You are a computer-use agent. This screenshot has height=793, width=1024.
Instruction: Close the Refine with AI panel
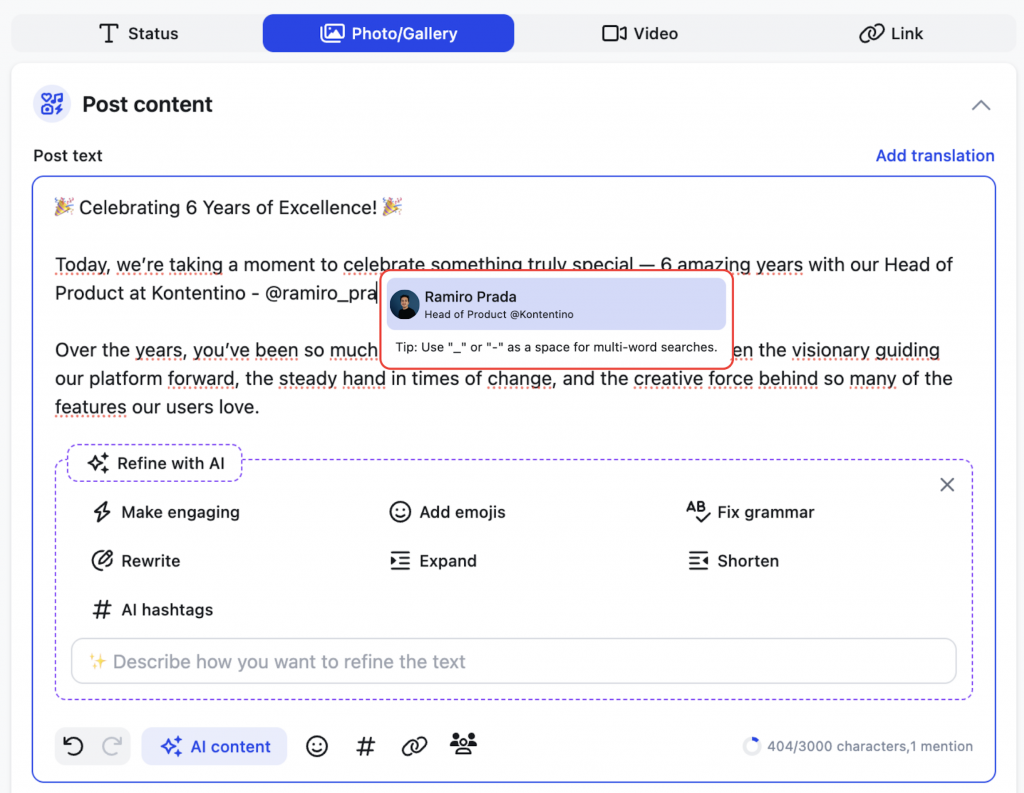point(947,485)
